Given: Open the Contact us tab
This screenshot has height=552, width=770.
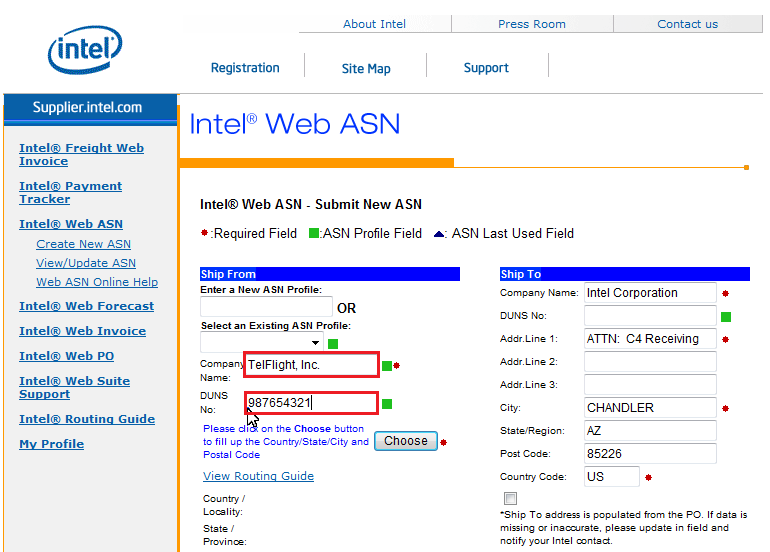Looking at the screenshot, I should (688, 24).
